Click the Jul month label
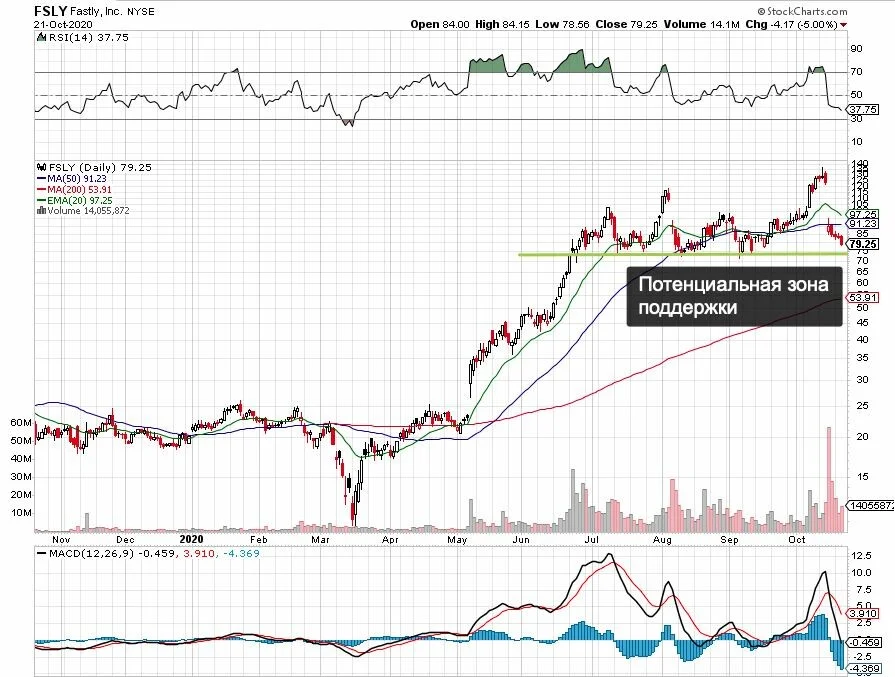The height and width of the screenshot is (677, 895). click(x=591, y=539)
